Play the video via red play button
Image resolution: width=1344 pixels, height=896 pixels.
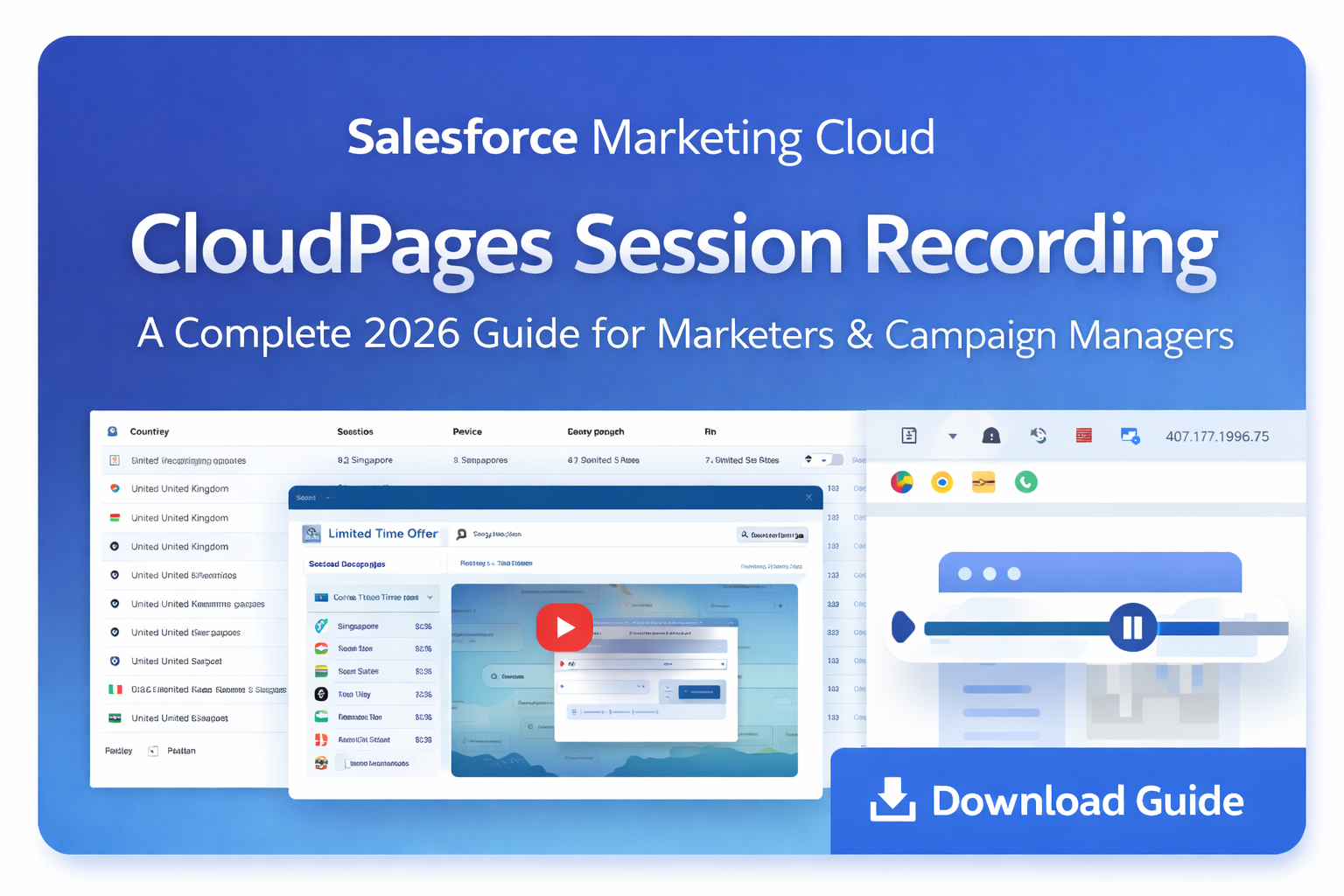(x=564, y=626)
